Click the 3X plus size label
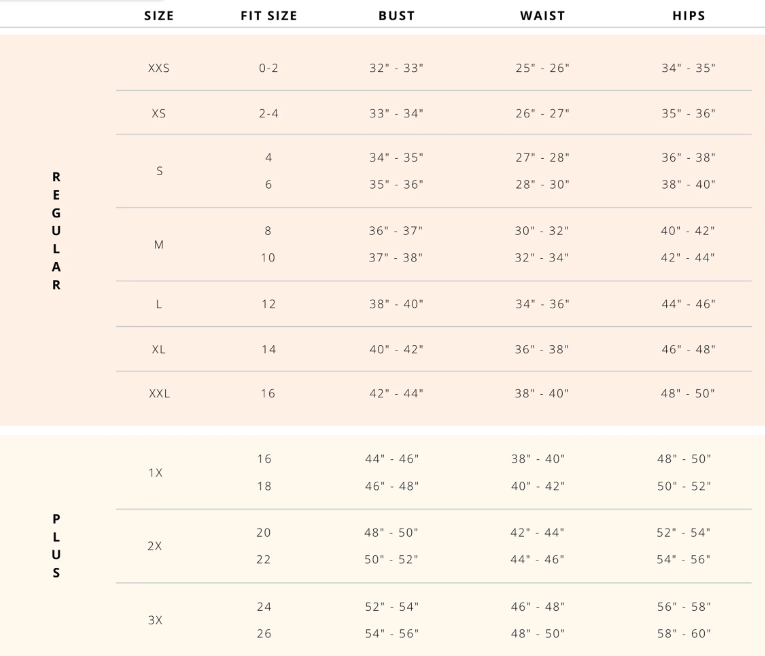This screenshot has height=656, width=765. [155, 620]
